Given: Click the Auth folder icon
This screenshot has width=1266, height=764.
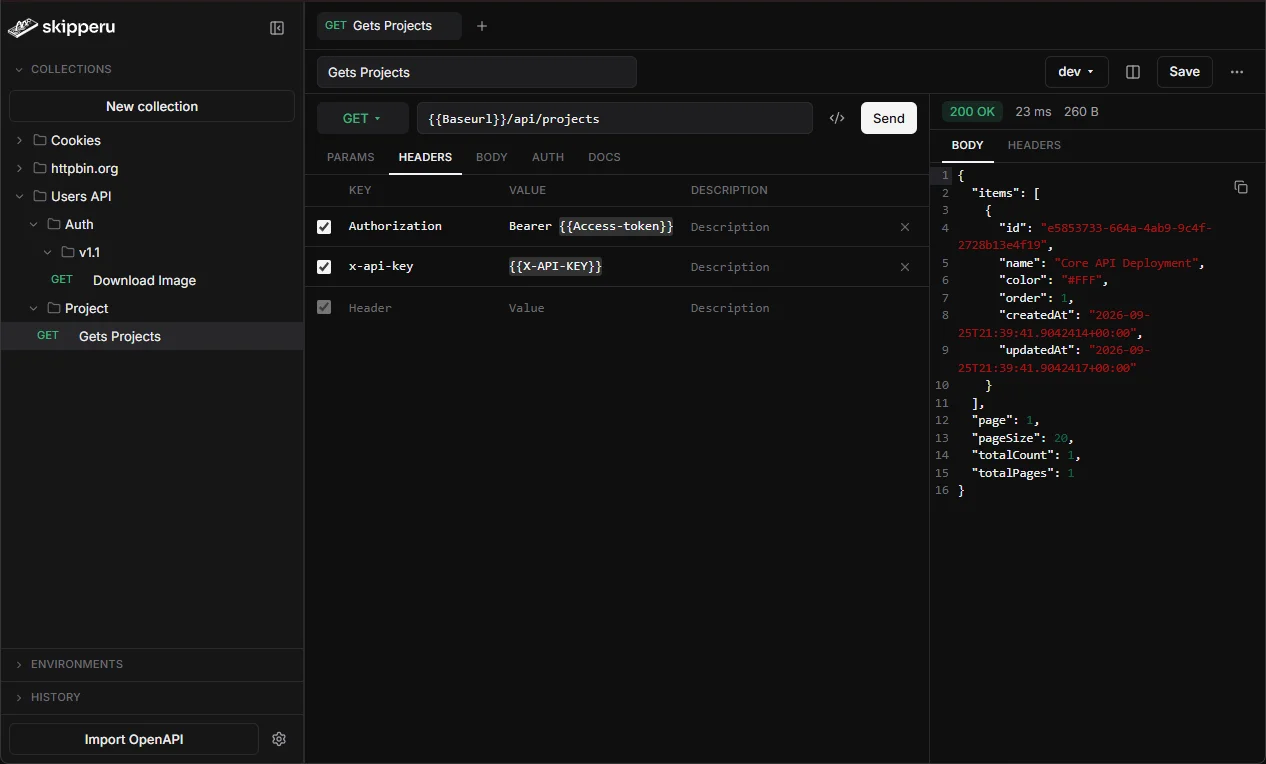Looking at the screenshot, I should pos(54,224).
